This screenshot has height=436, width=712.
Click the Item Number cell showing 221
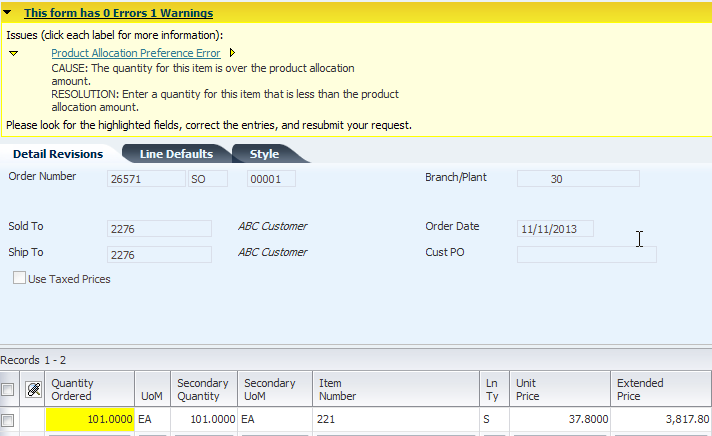396,419
